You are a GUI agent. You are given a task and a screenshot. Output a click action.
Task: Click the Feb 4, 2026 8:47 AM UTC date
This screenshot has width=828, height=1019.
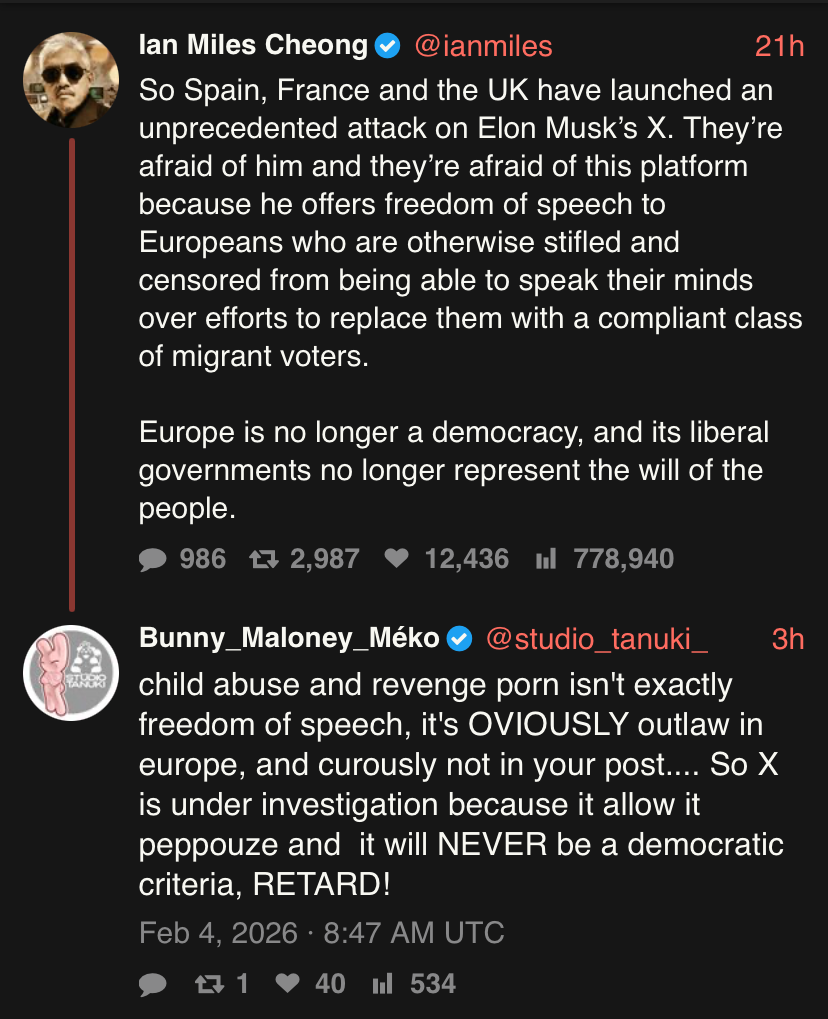[321, 933]
